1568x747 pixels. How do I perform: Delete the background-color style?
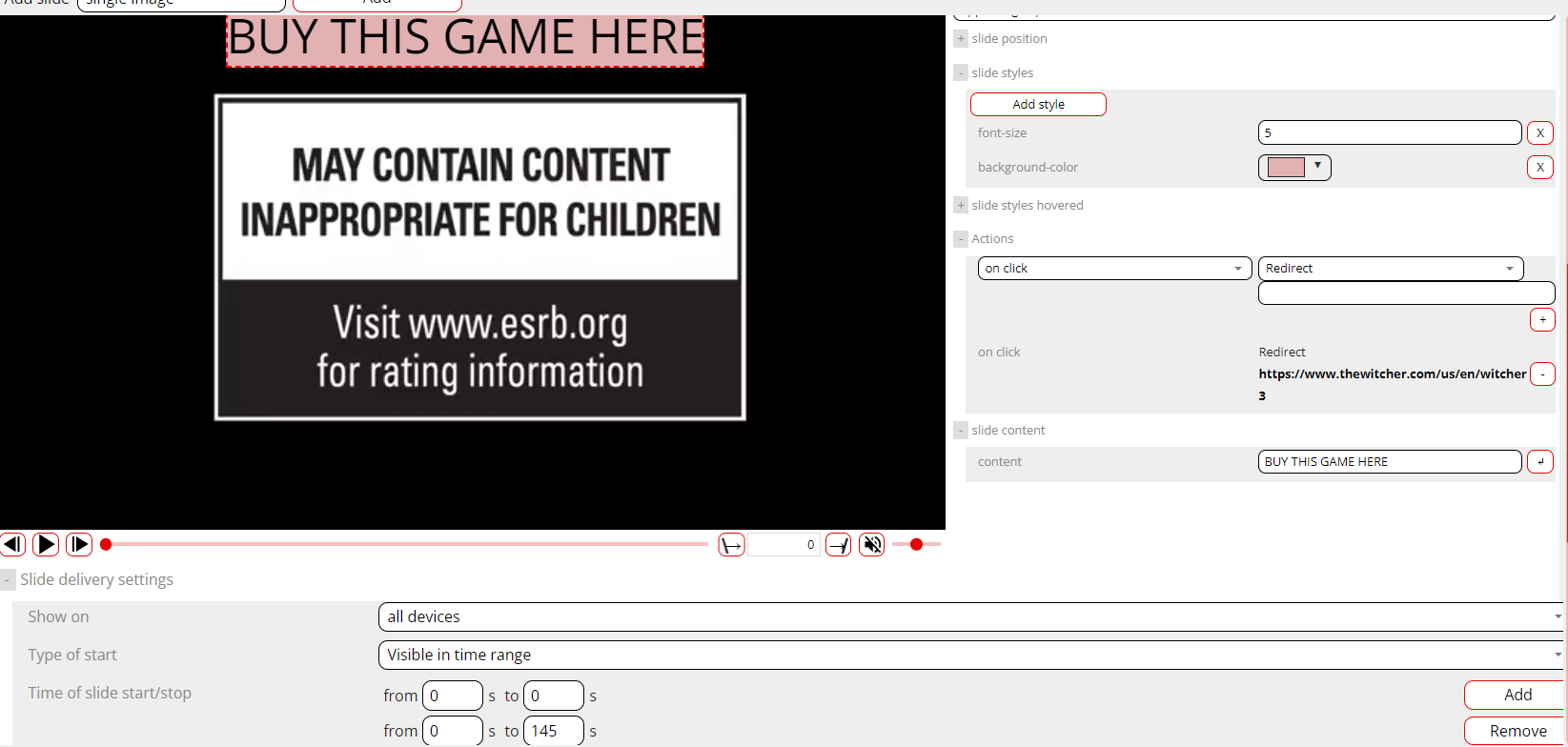(1539, 168)
